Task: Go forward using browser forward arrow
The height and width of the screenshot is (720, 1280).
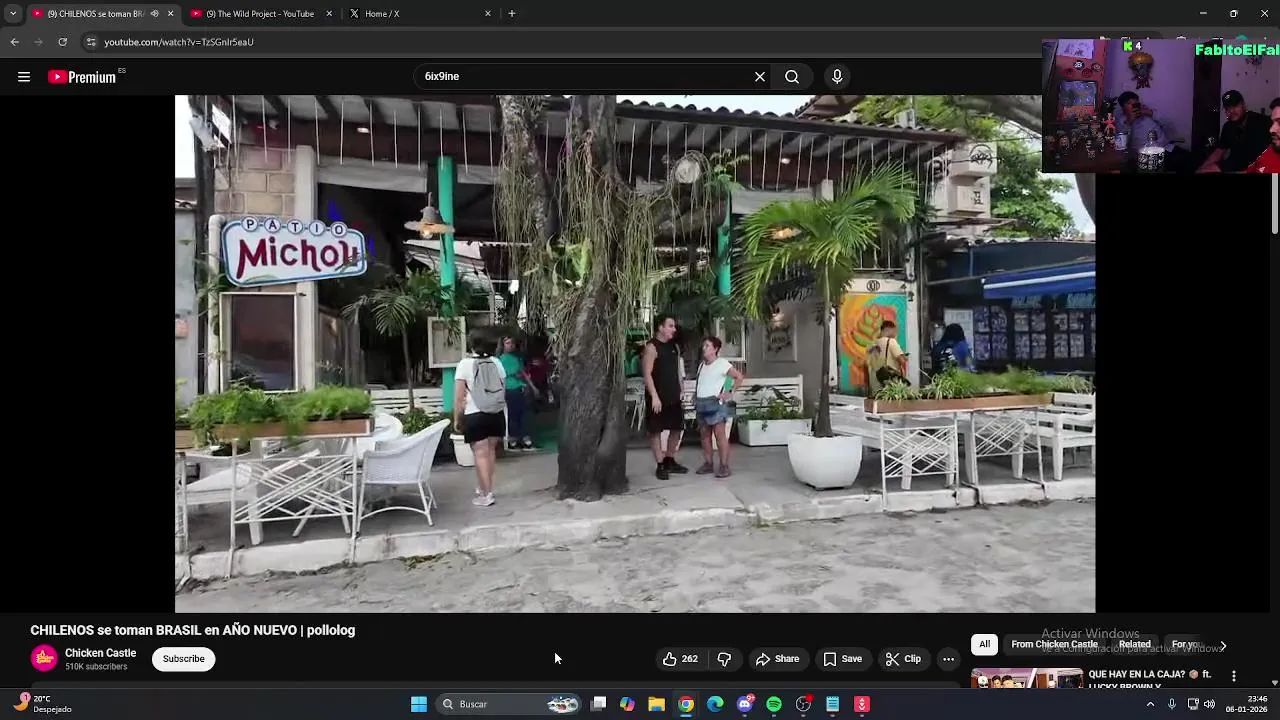Action: point(38,42)
